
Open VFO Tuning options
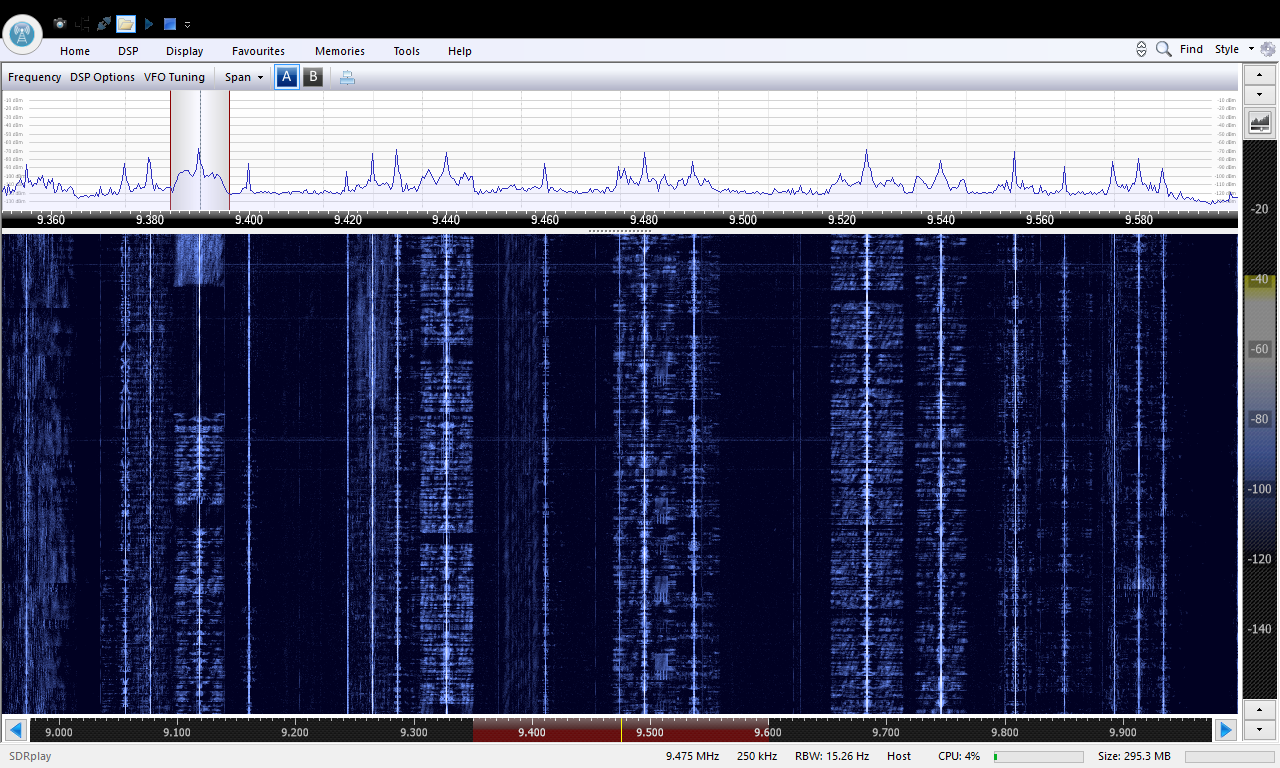pos(174,77)
